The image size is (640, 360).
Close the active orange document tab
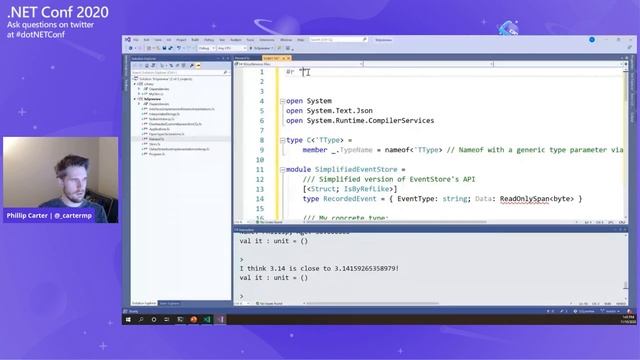tap(288, 58)
